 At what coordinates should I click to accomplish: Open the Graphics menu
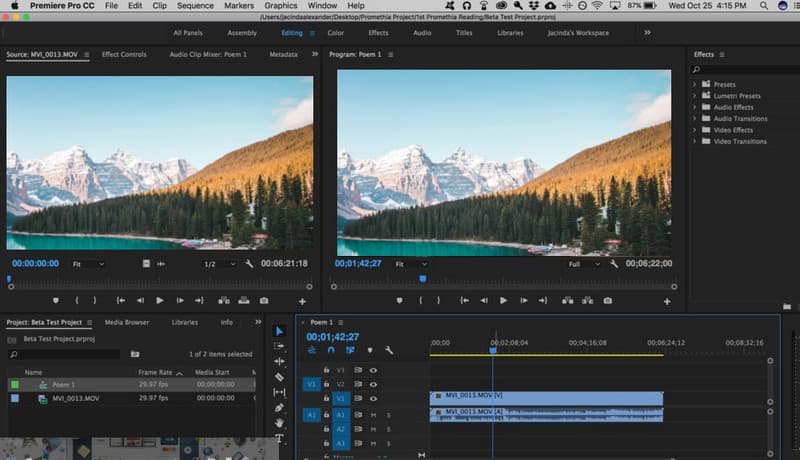click(281, 6)
